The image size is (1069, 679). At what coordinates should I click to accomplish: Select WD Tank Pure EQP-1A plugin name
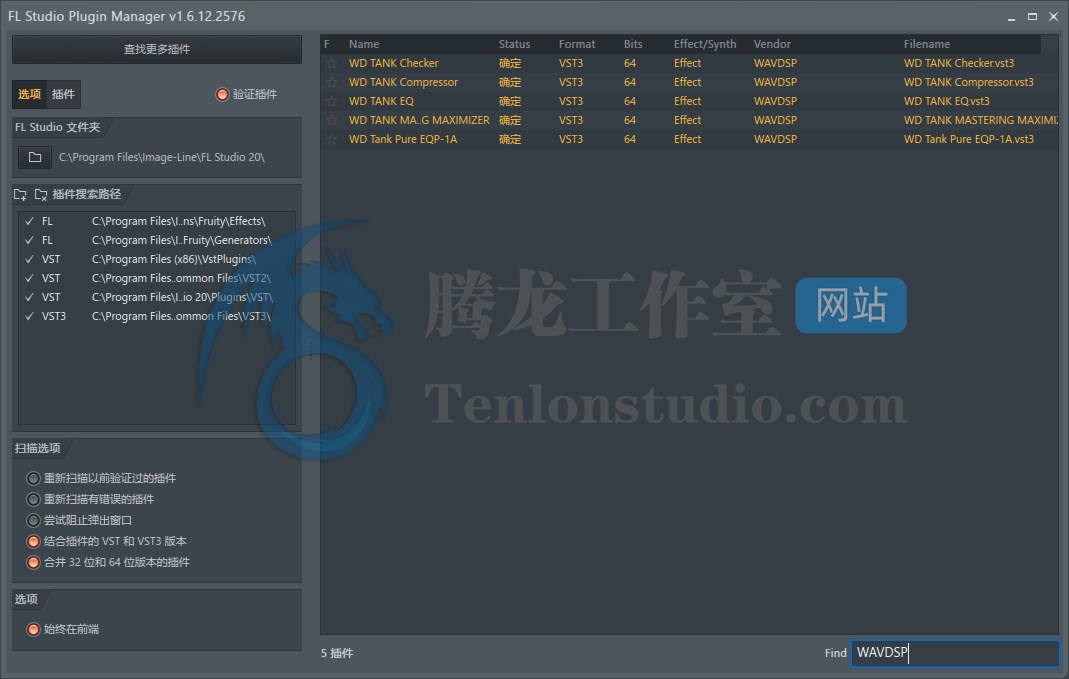(x=403, y=140)
